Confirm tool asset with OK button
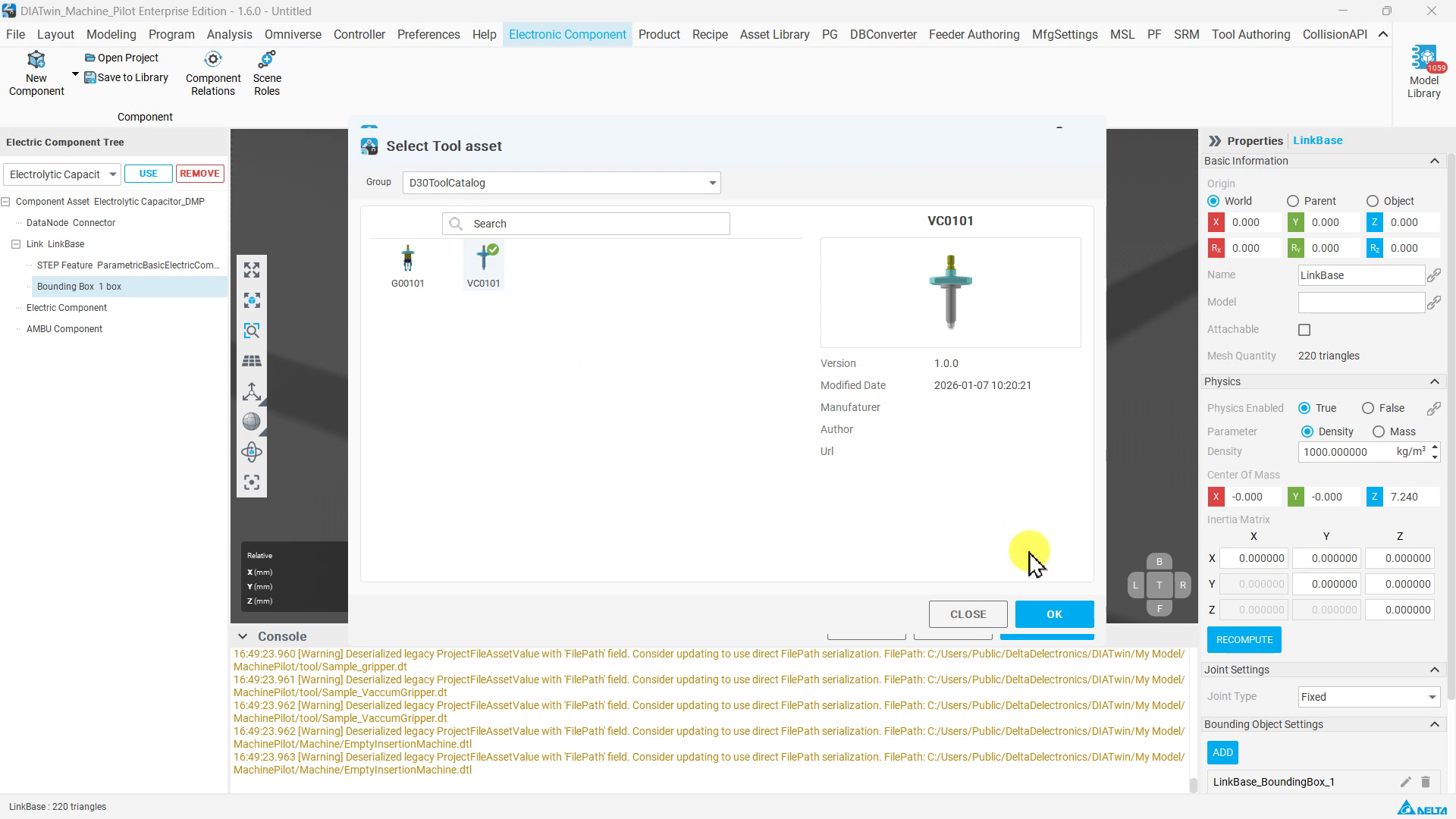The height and width of the screenshot is (819, 1456). (x=1054, y=614)
